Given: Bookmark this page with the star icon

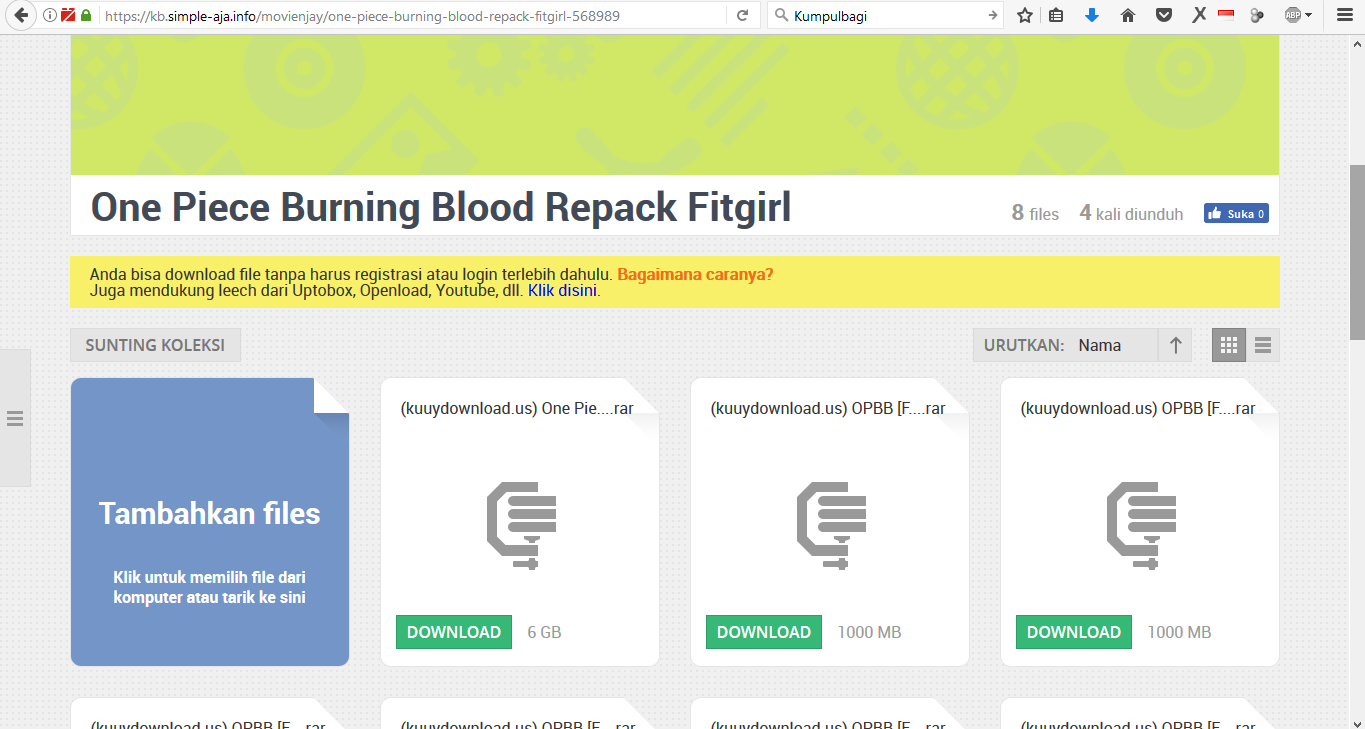Looking at the screenshot, I should tap(1024, 16).
